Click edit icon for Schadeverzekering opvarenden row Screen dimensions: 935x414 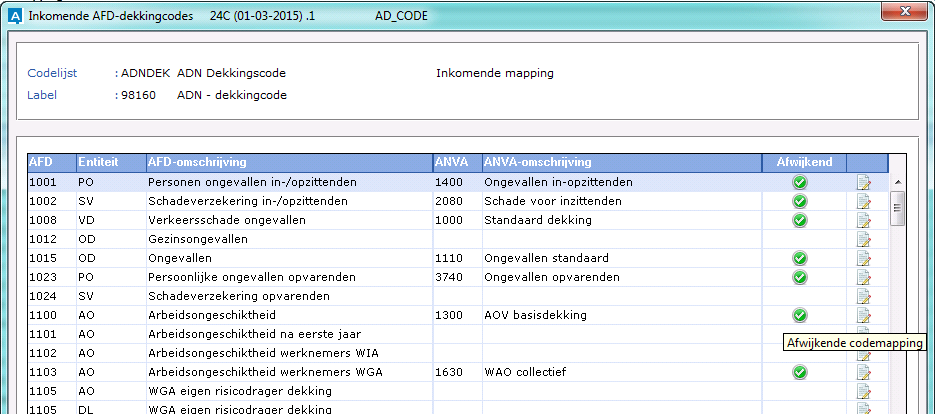(x=864, y=296)
